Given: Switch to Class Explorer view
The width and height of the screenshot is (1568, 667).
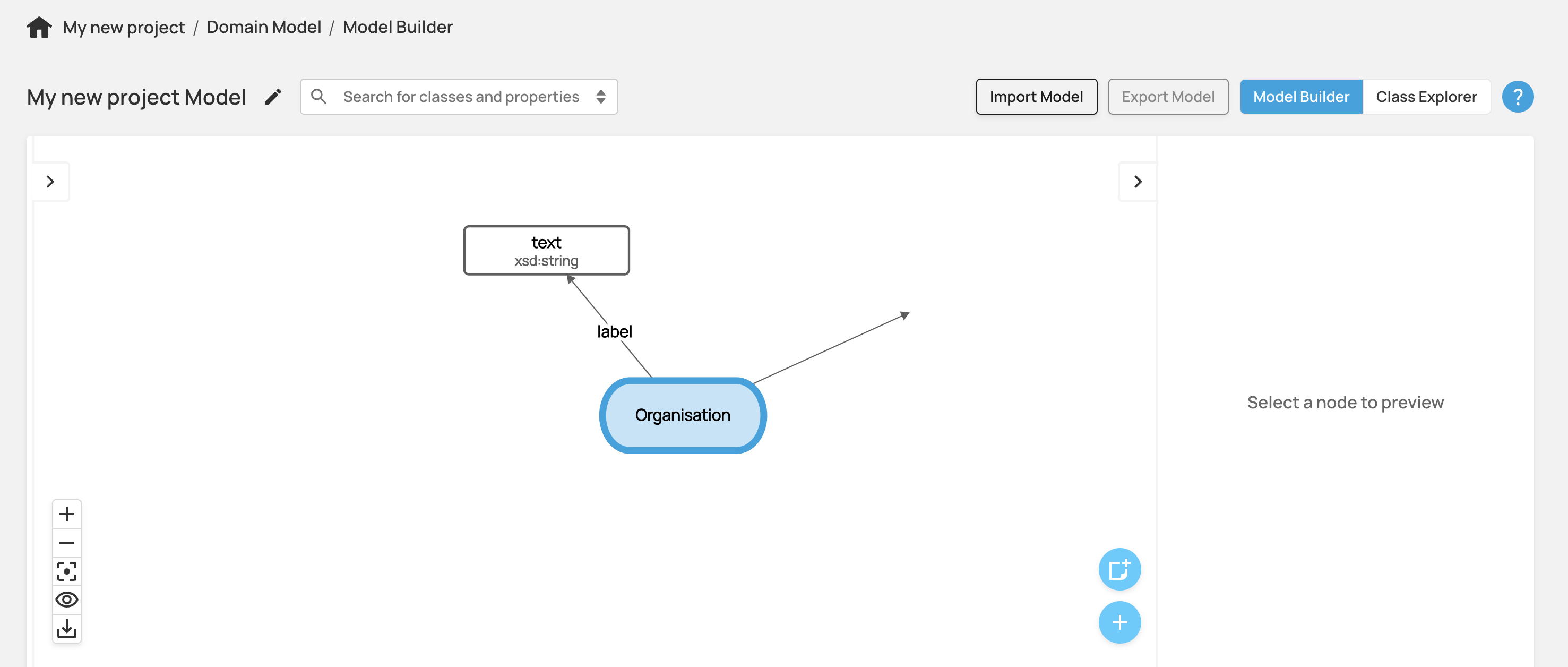Looking at the screenshot, I should [x=1426, y=97].
